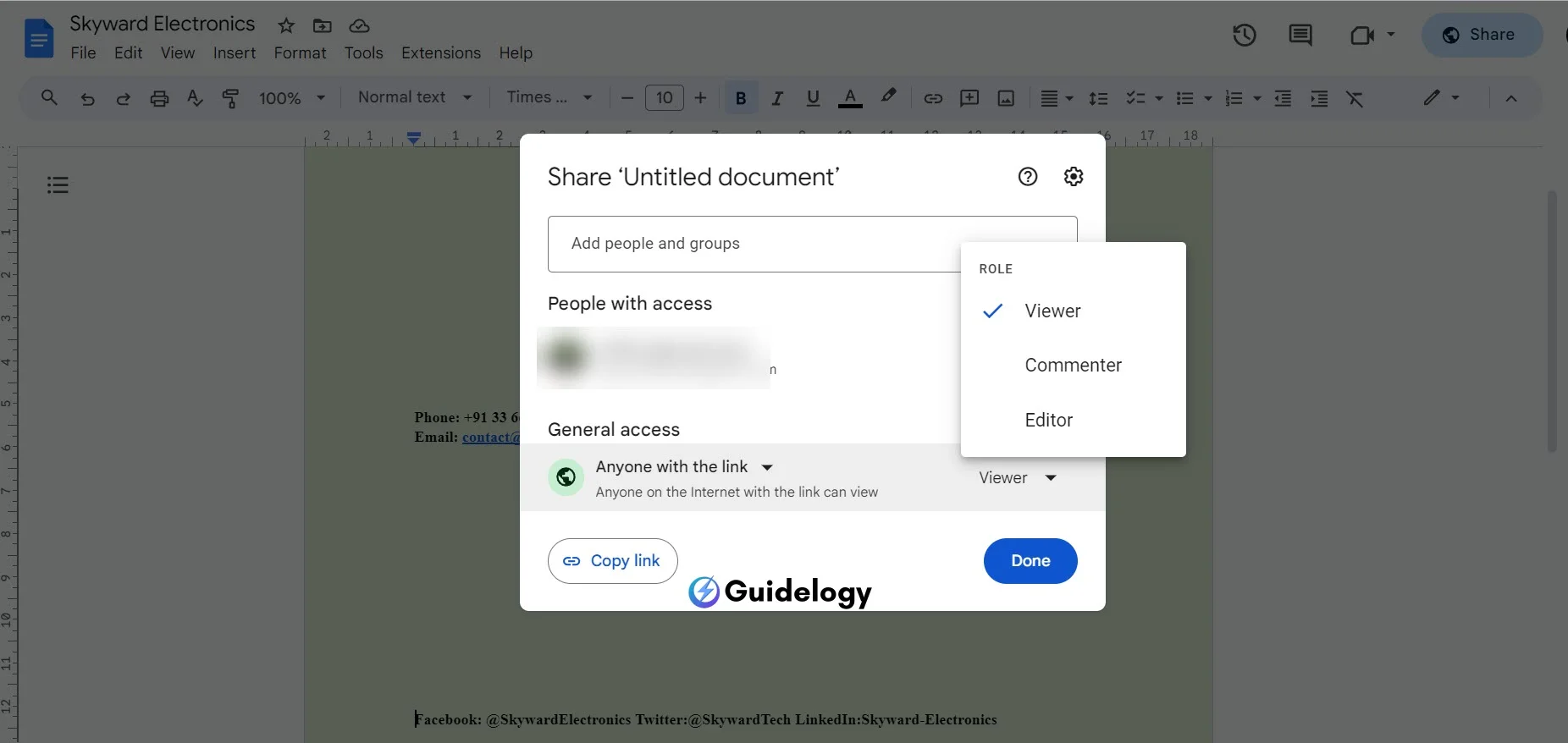The width and height of the screenshot is (1568, 743).
Task: Open the zoom 100% dropdown
Action: pos(291,98)
